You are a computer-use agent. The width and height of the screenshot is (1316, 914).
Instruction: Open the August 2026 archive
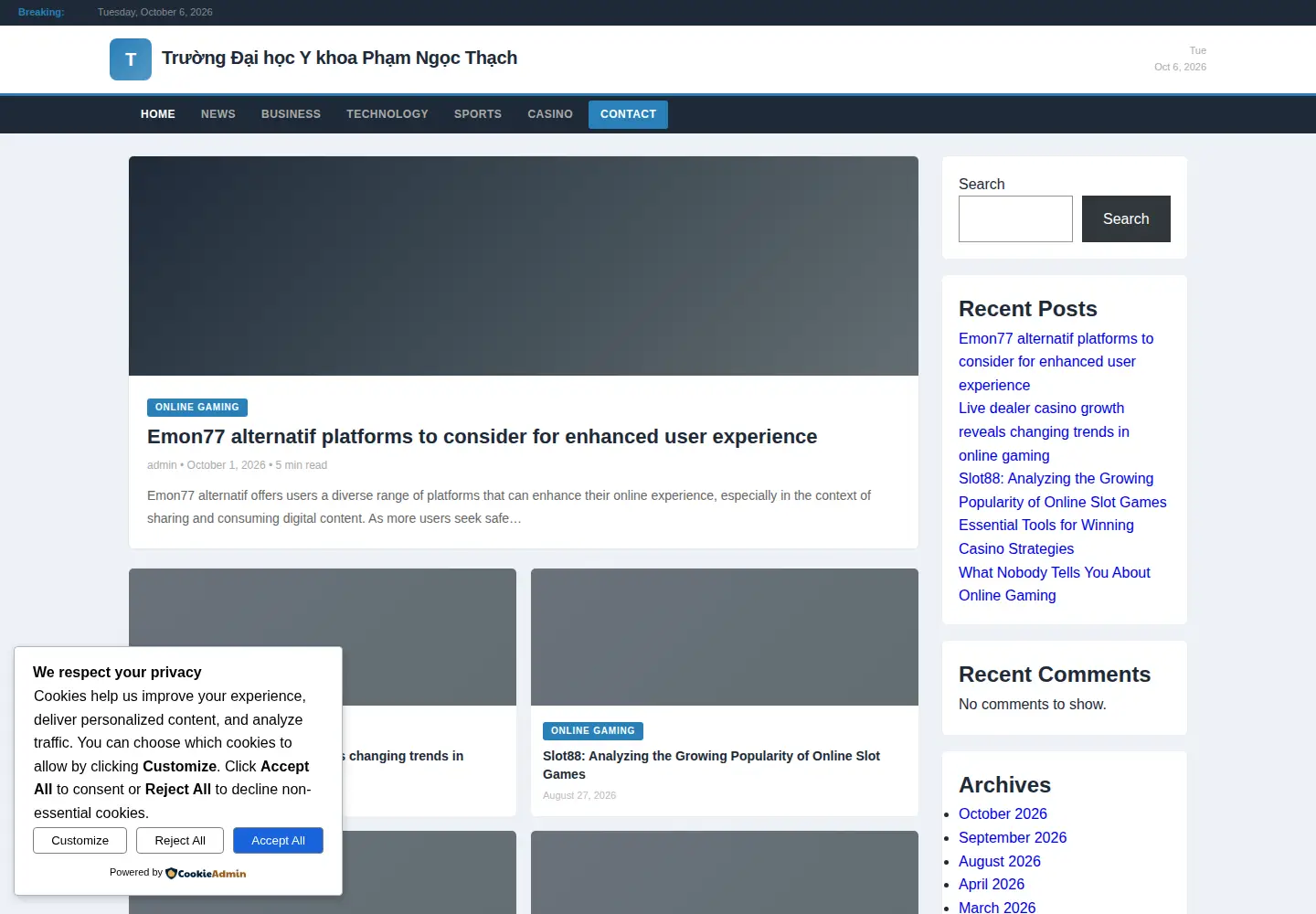click(999, 862)
